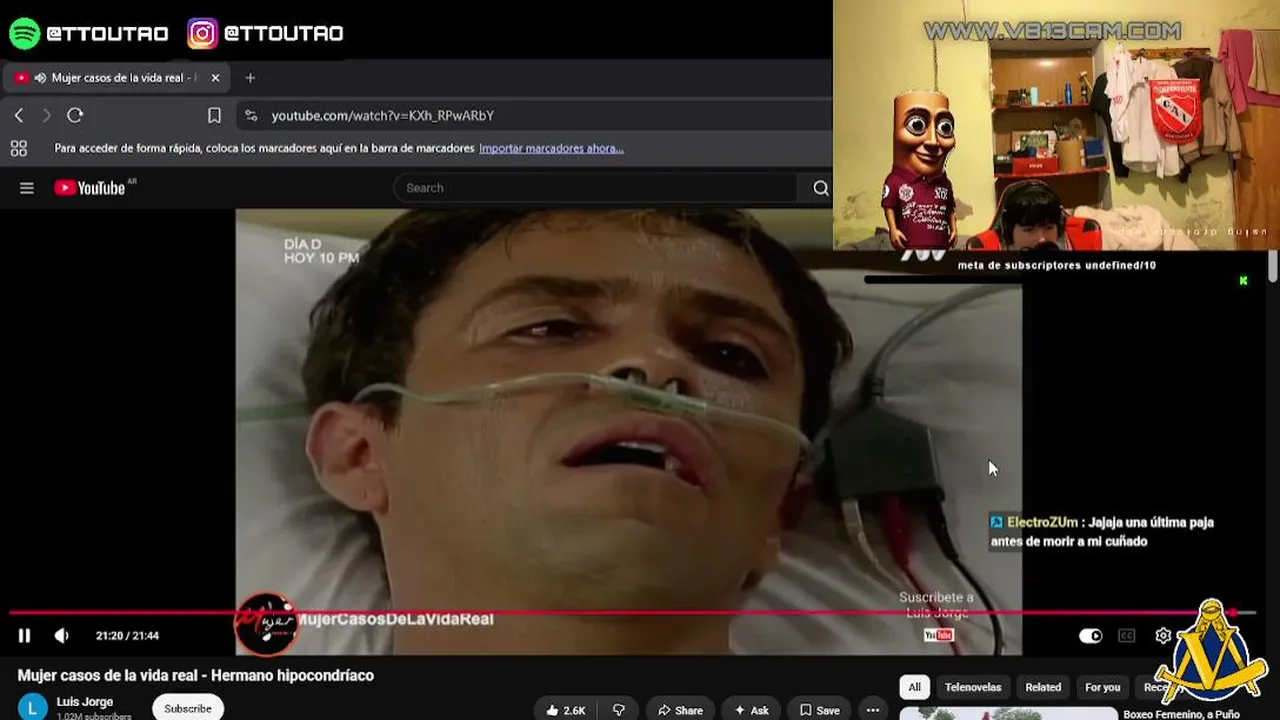Focus the YouTube search field
Image resolution: width=1280 pixels, height=720 pixels.
[596, 188]
